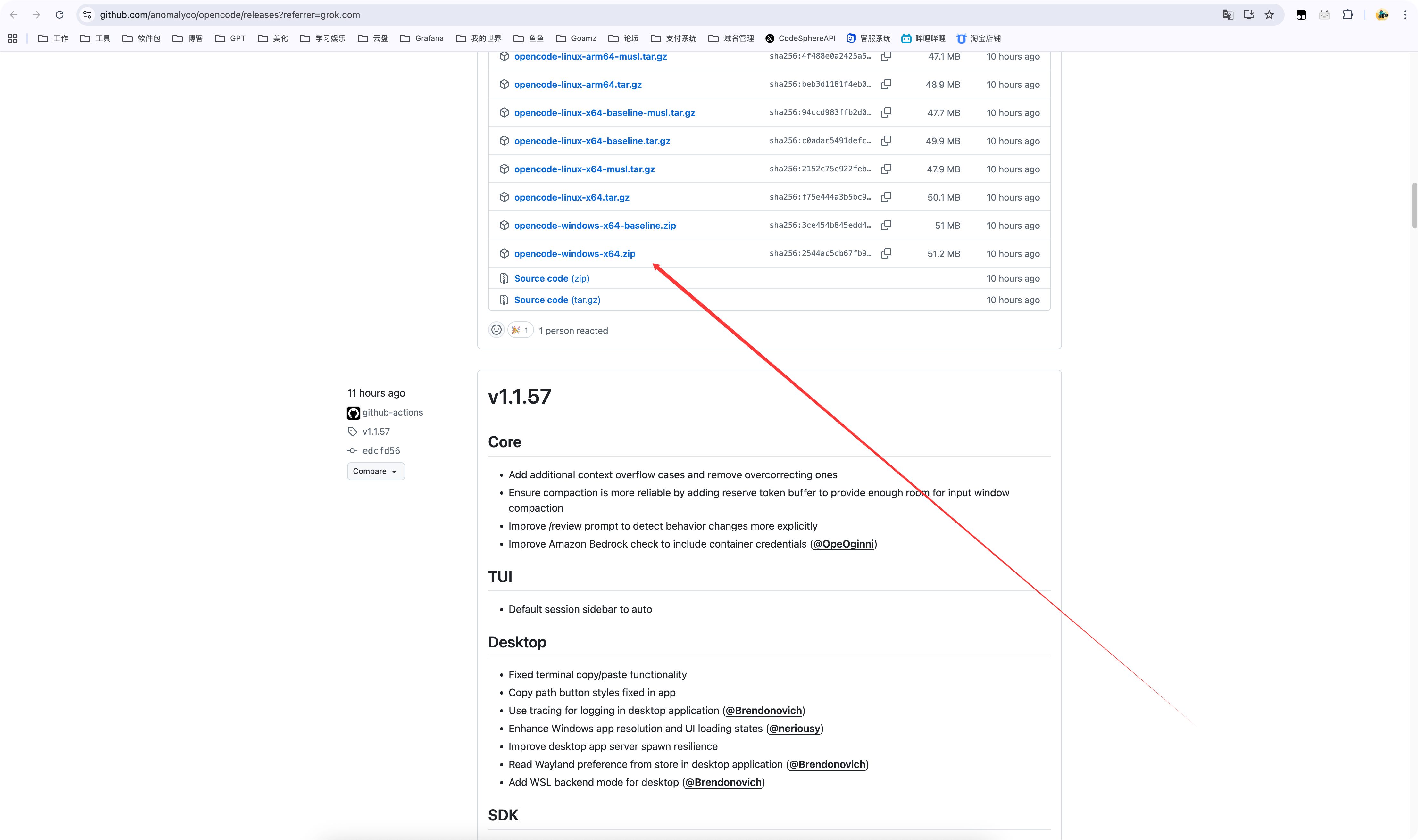1418x840 pixels.
Task: Open the GPT bookmarks folder
Action: click(x=230, y=38)
